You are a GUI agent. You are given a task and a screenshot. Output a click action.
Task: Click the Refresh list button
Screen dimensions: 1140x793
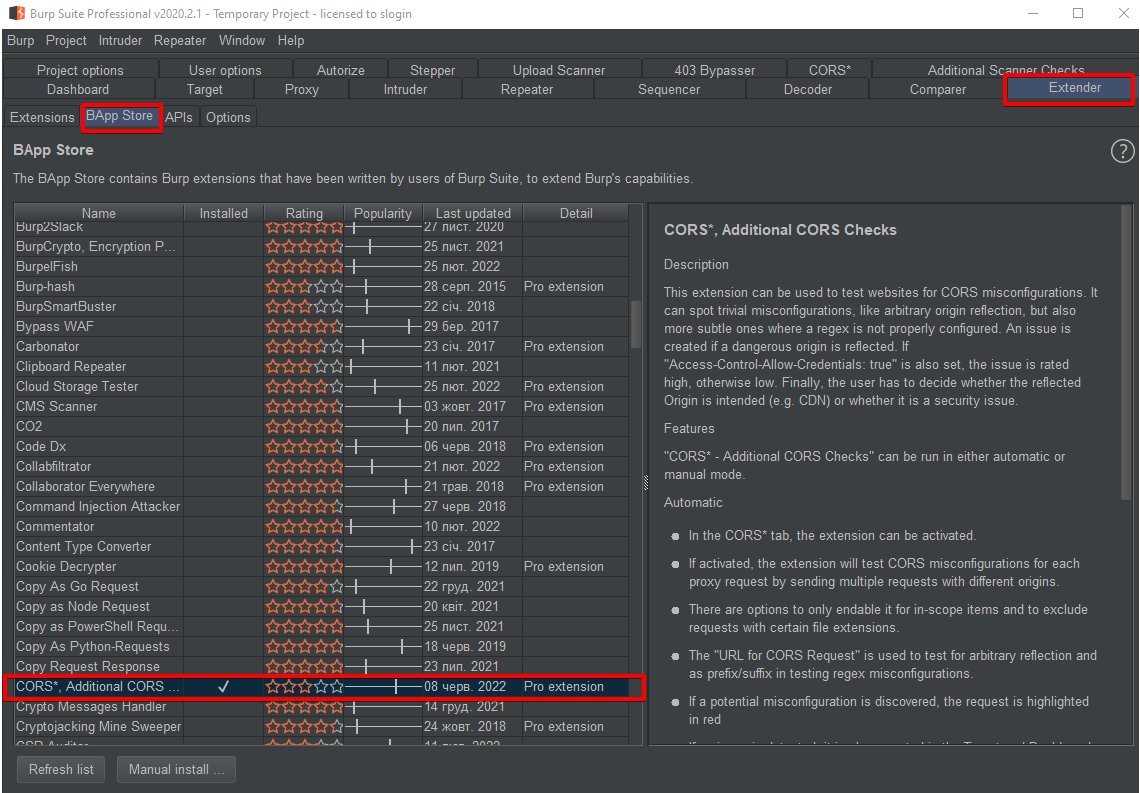point(61,769)
